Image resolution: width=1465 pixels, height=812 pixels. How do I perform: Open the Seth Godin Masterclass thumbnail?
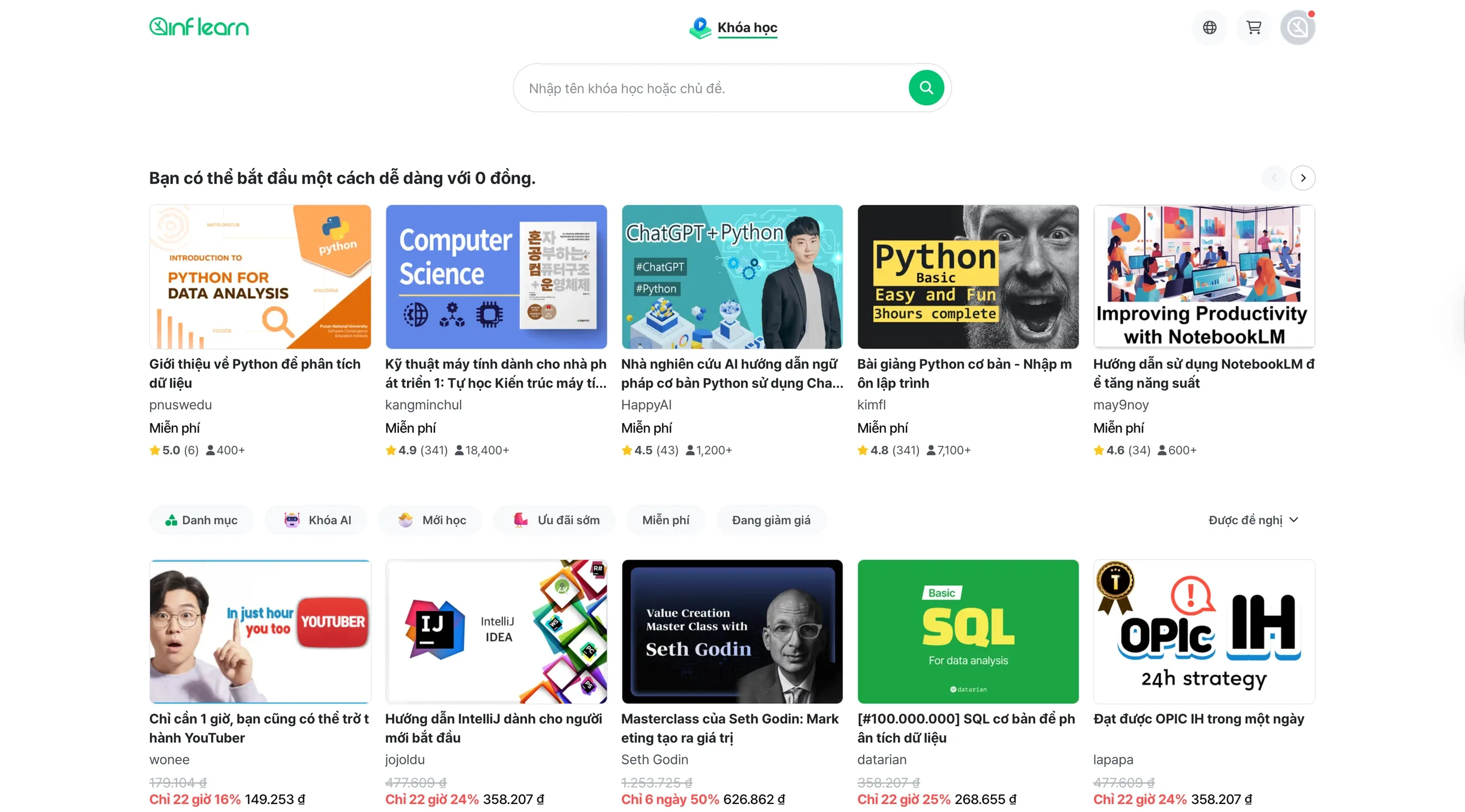(x=732, y=632)
